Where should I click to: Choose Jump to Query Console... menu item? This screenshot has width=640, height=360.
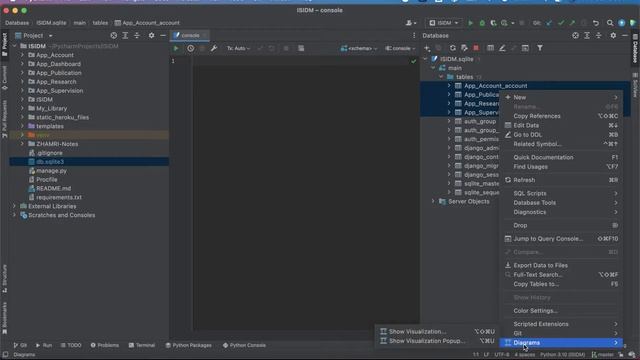click(562, 239)
